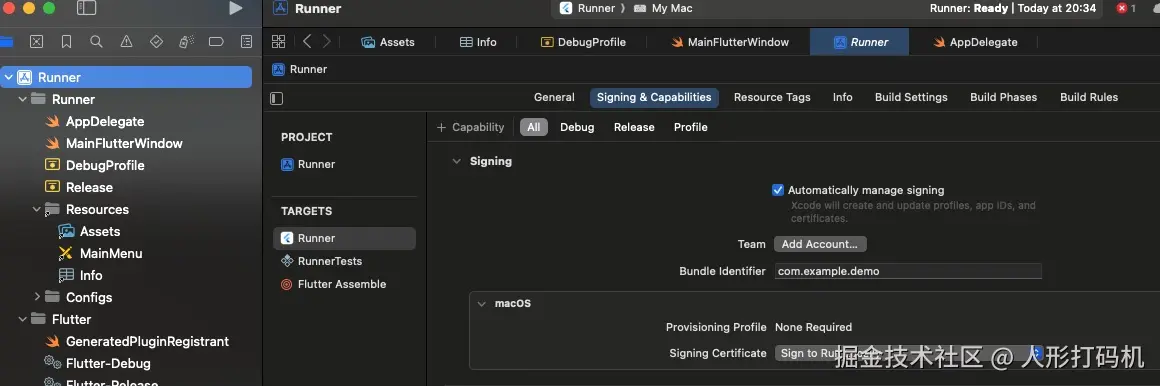1160x386 pixels.
Task: Select the All configurations filter
Action: point(533,127)
